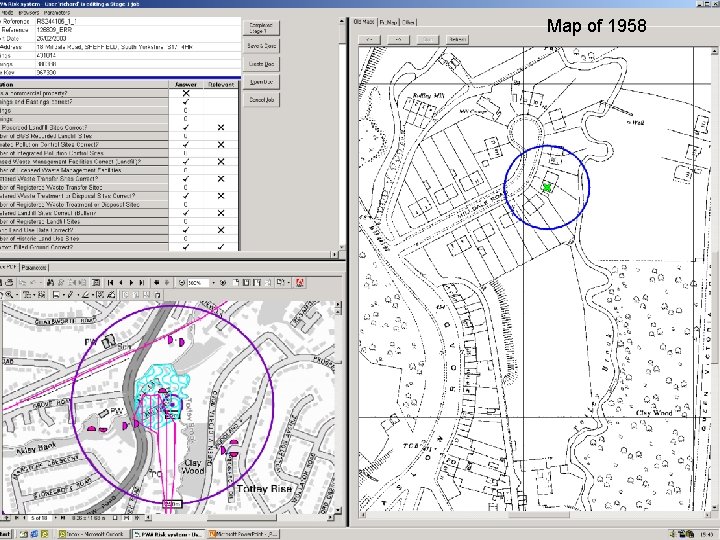Open Inbox - Microsoft Outlook from taskbar

92,534
